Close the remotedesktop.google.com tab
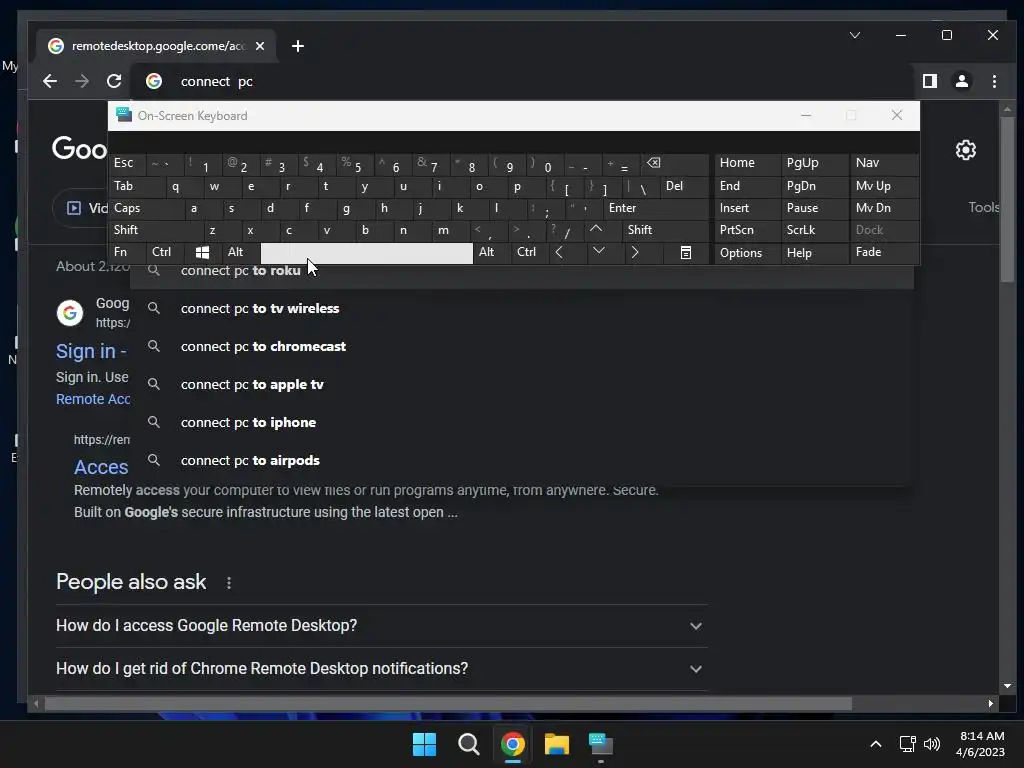 pyautogui.click(x=260, y=46)
